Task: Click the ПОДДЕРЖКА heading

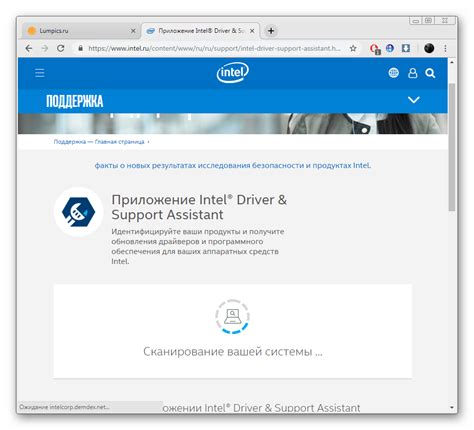Action: 75,101
